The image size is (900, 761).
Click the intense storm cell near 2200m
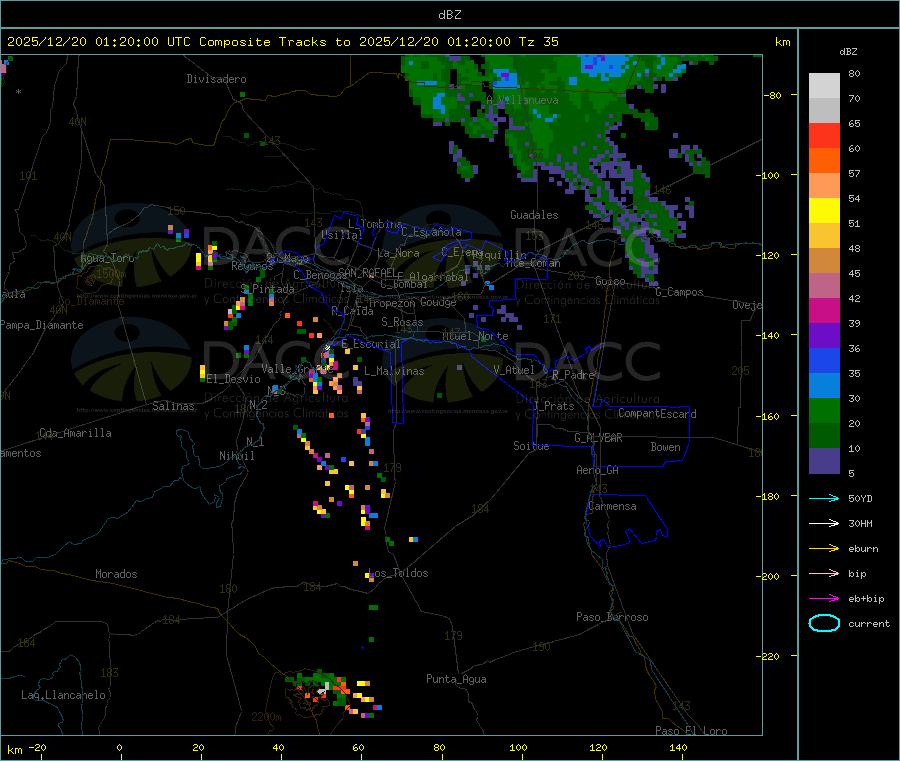click(x=321, y=689)
